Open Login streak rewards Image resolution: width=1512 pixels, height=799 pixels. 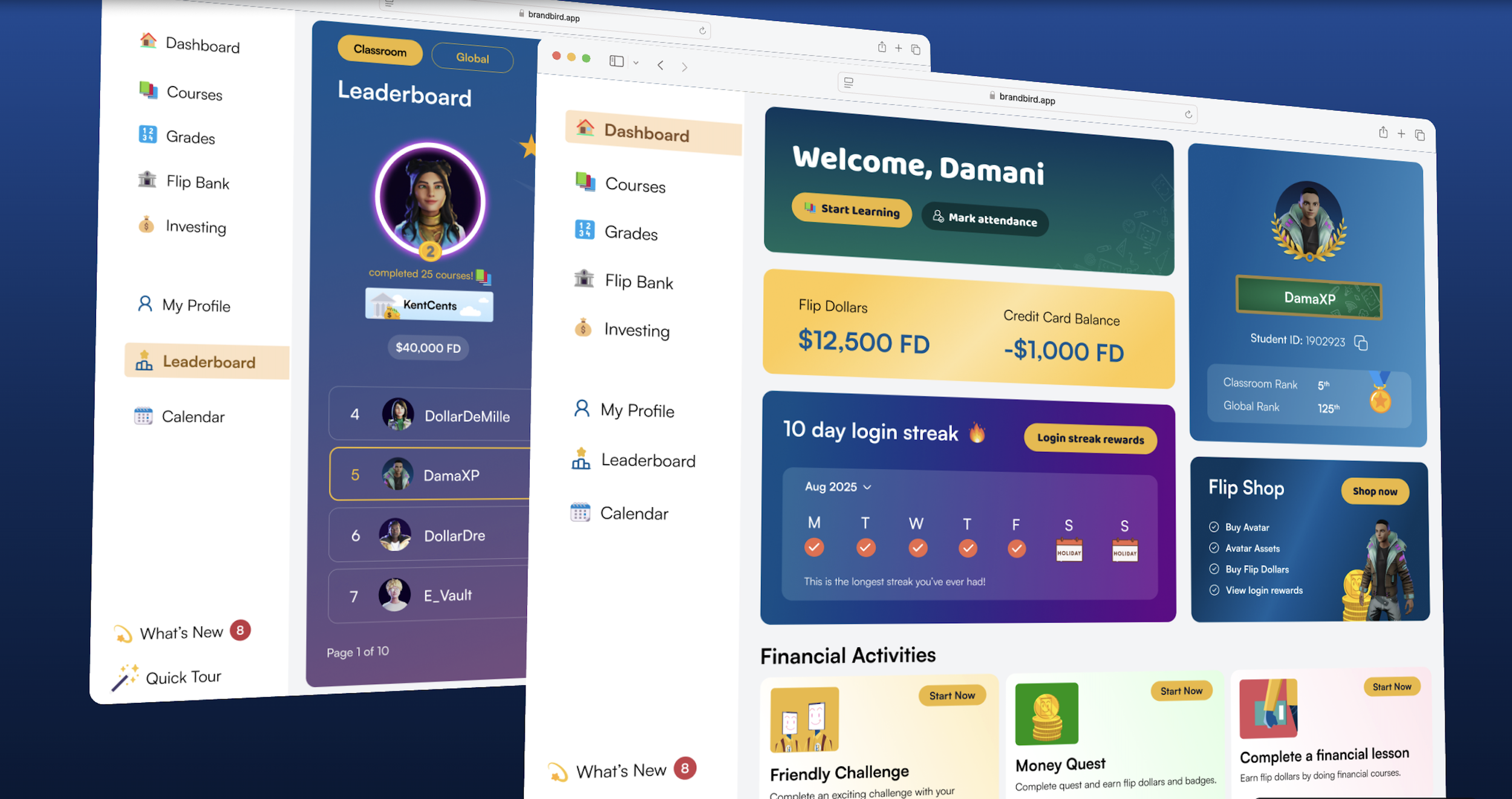[x=1090, y=439]
